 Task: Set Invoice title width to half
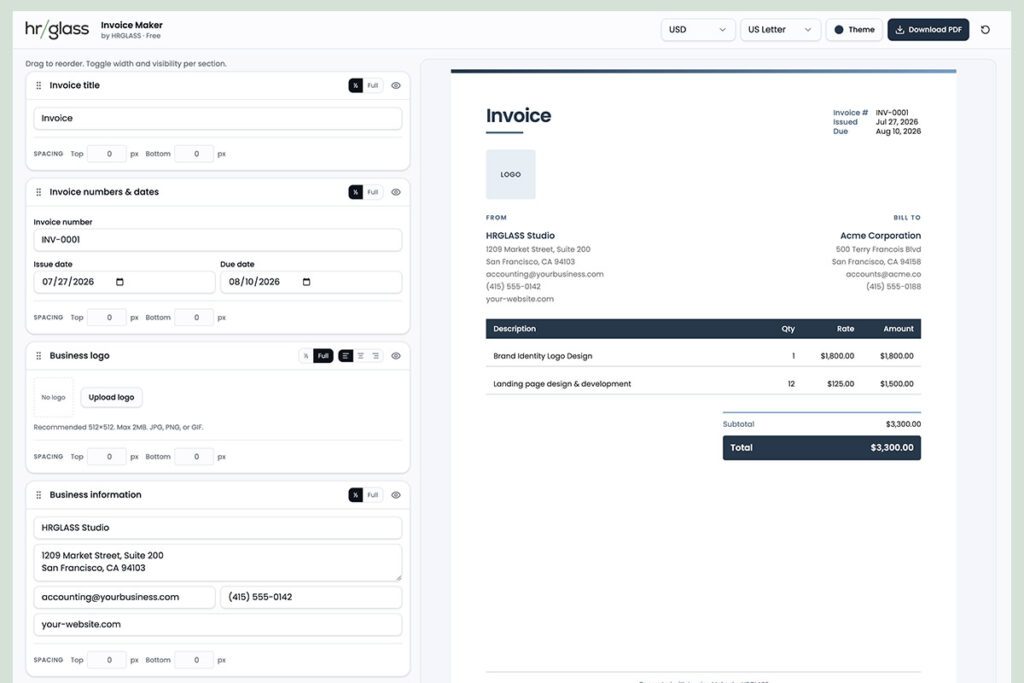click(x=355, y=86)
